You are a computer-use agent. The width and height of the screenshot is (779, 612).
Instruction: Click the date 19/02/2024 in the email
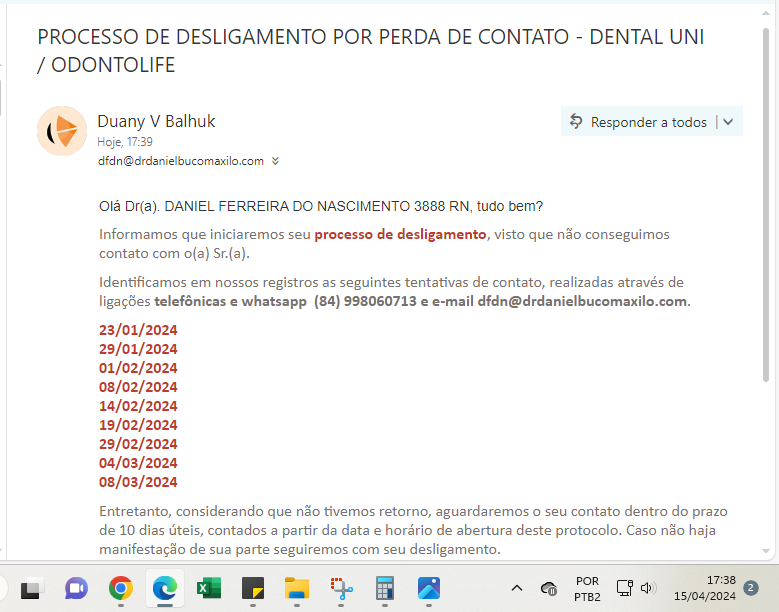click(138, 425)
